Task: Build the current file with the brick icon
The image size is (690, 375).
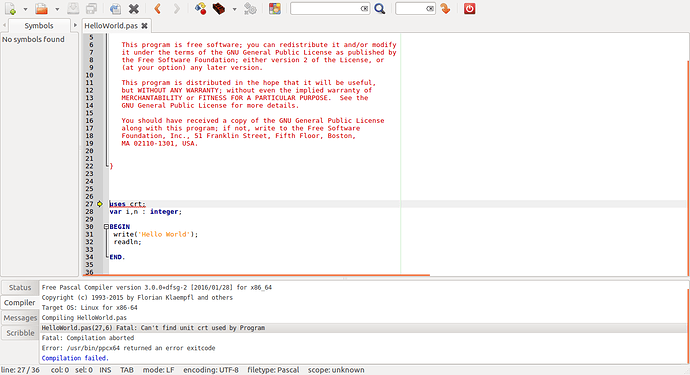Action: pyautogui.click(x=219, y=9)
